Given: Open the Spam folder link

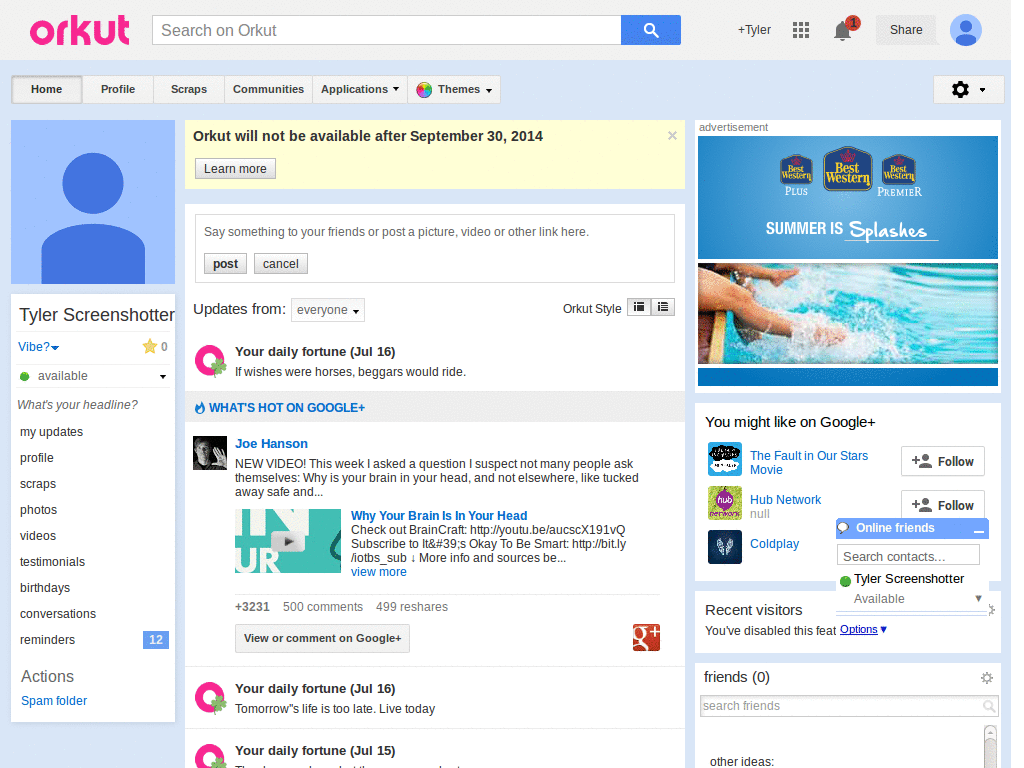Looking at the screenshot, I should [54, 701].
